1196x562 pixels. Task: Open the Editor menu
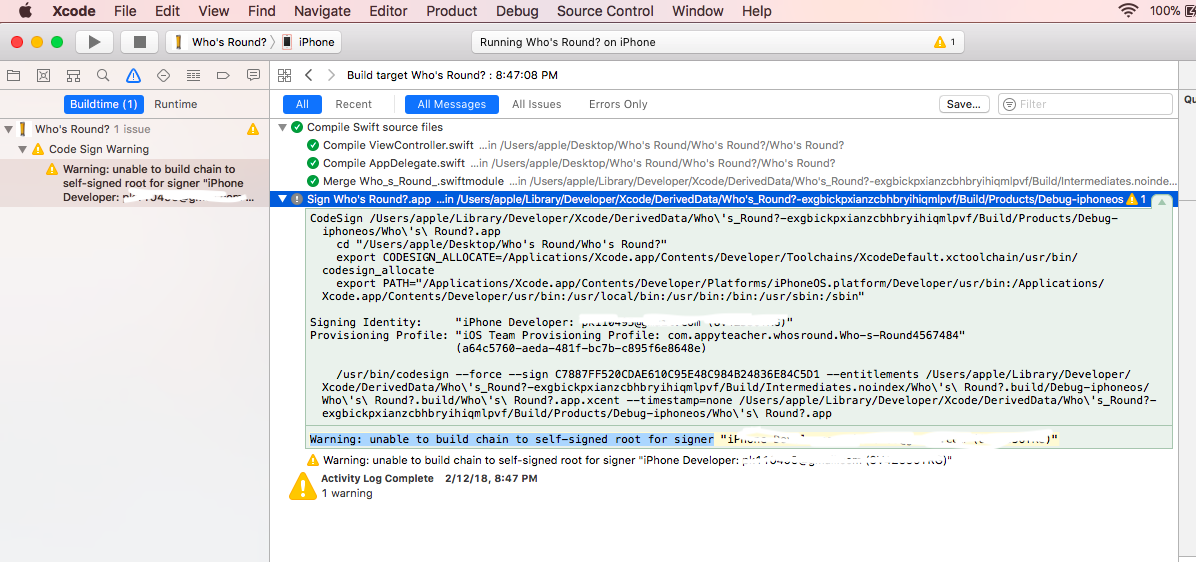388,11
